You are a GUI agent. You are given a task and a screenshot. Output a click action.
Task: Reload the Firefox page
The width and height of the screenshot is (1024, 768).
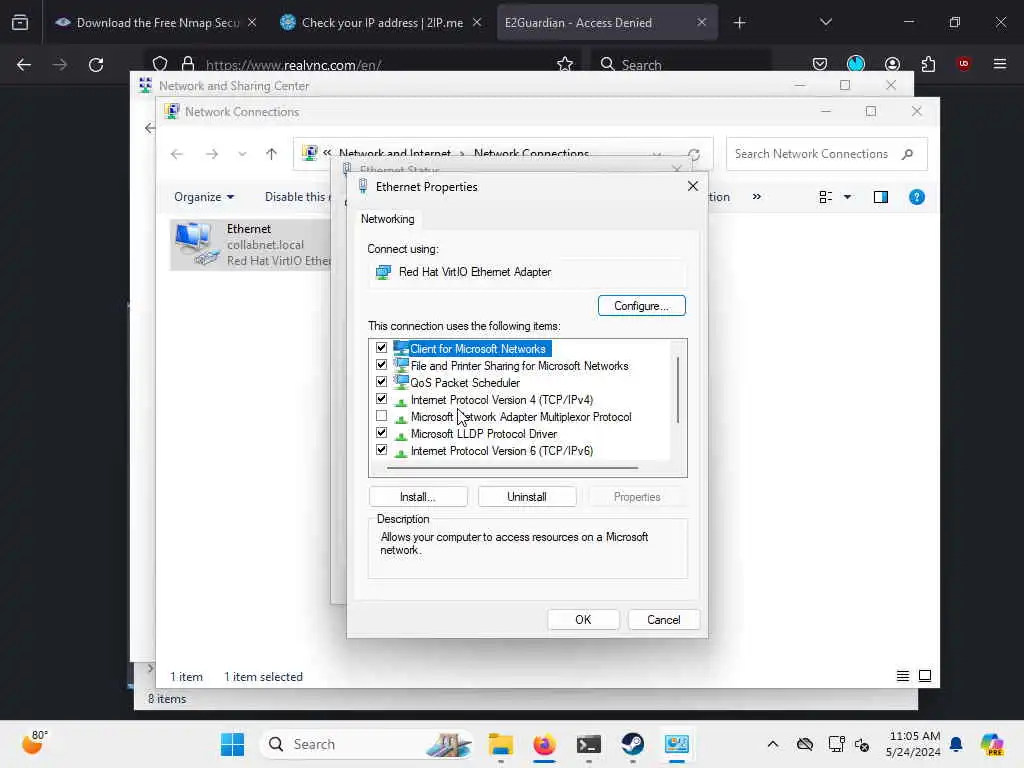(x=96, y=65)
